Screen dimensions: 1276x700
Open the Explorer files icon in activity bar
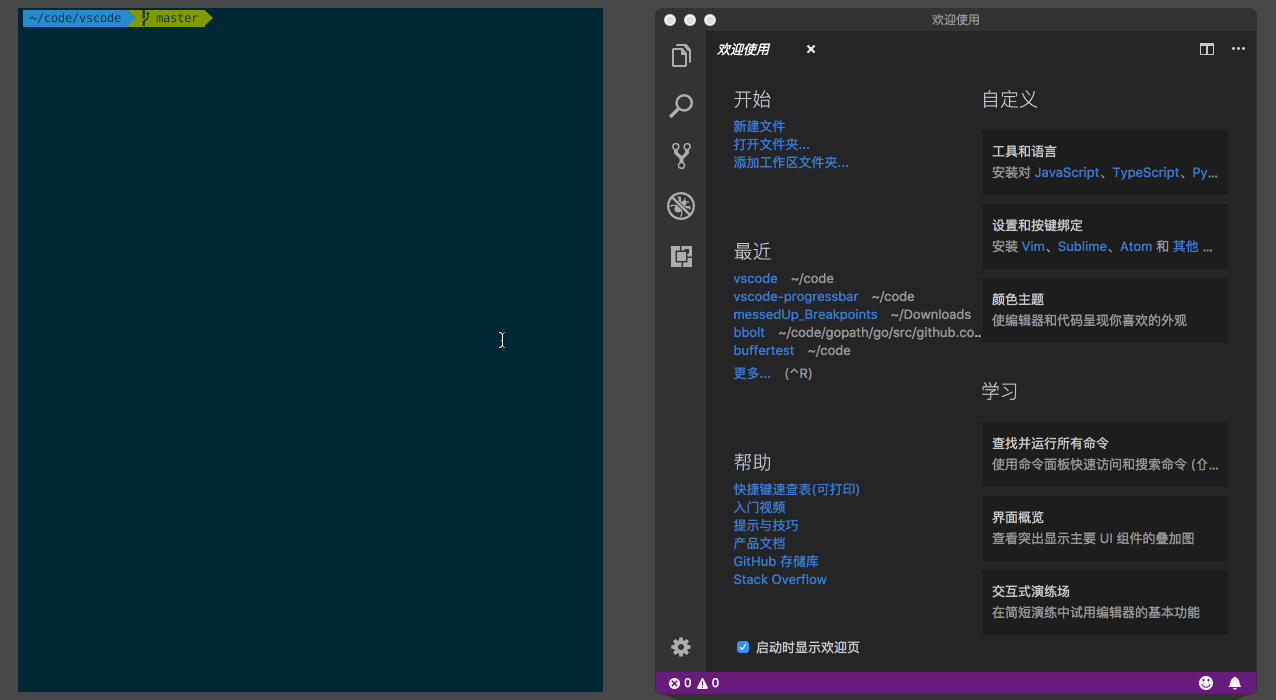tap(681, 56)
